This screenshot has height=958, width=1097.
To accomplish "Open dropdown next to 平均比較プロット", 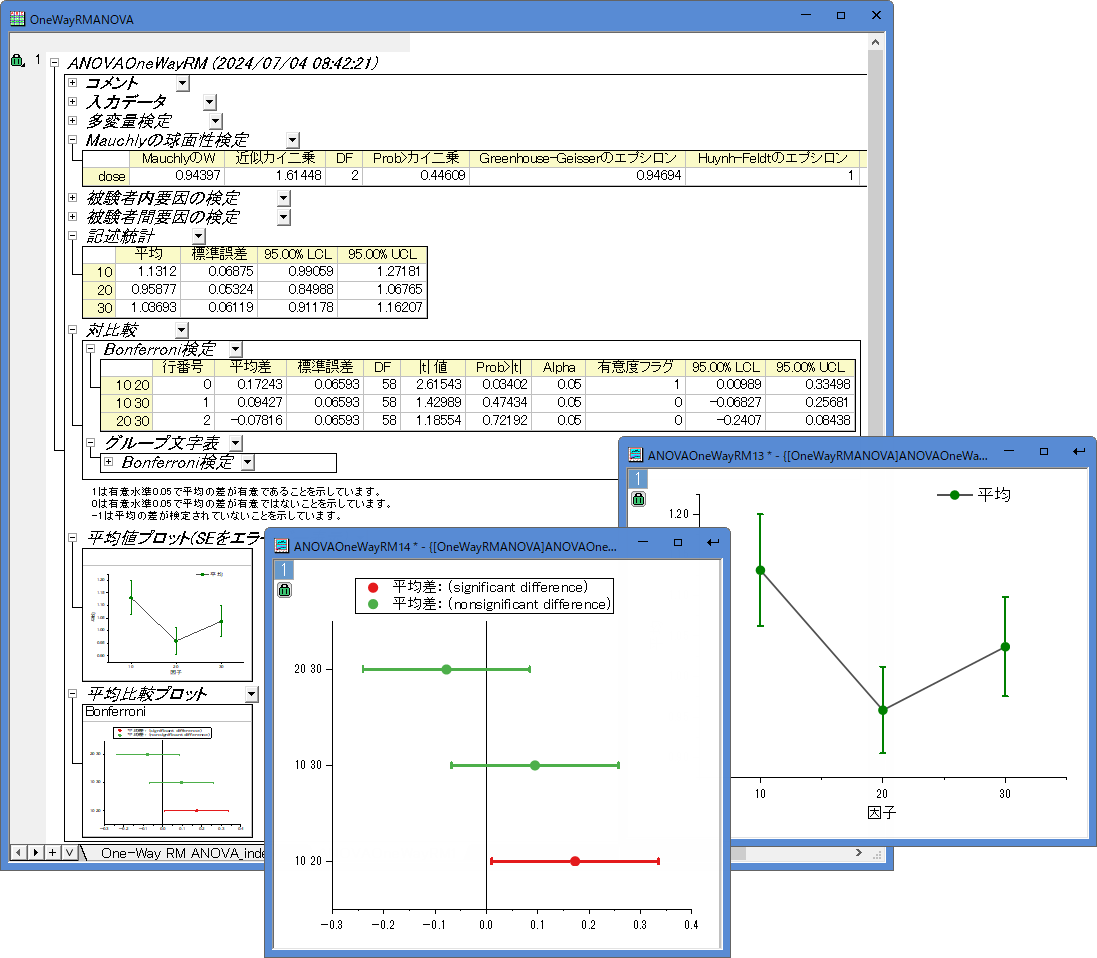I will [251, 694].
